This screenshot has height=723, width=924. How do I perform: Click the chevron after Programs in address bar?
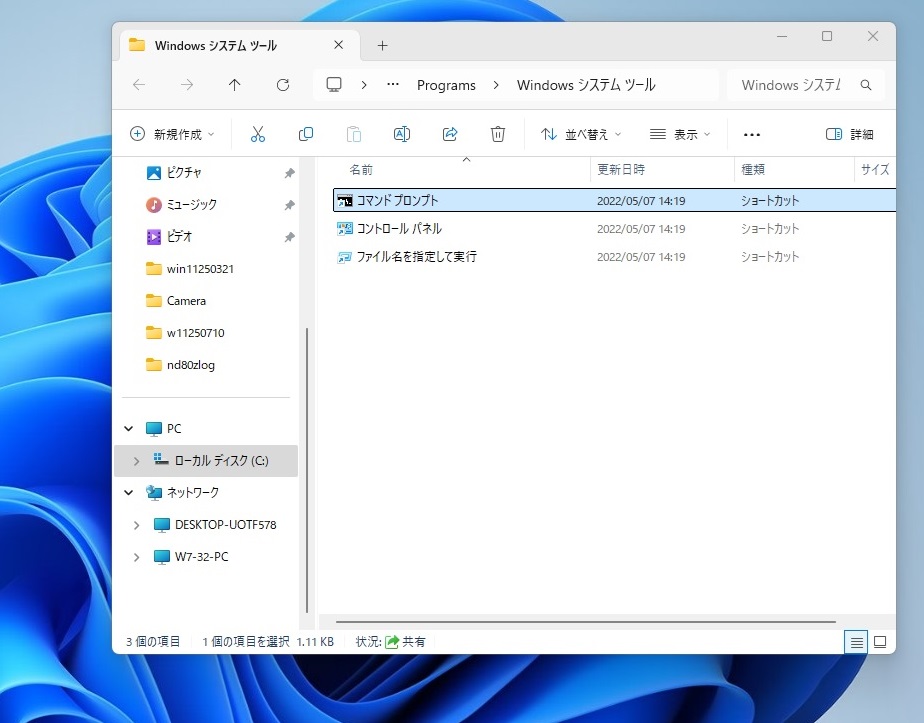[x=496, y=85]
